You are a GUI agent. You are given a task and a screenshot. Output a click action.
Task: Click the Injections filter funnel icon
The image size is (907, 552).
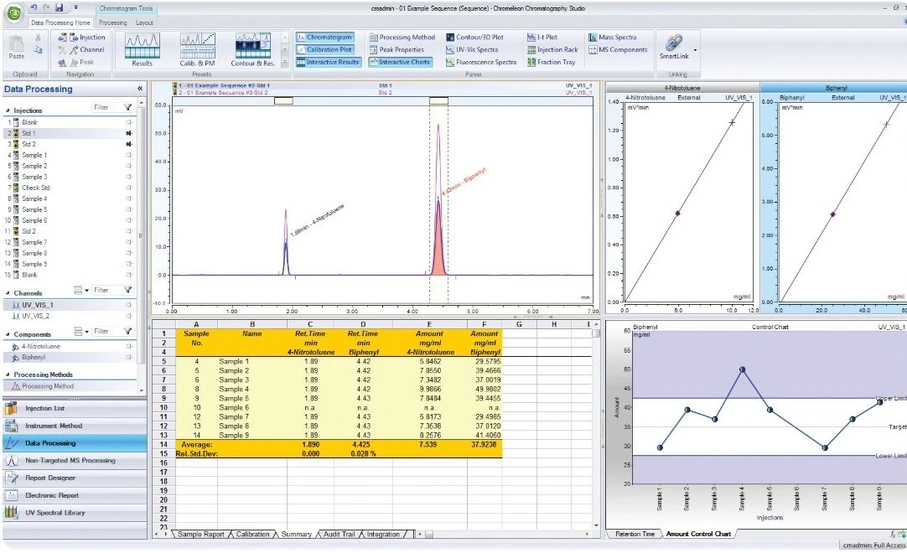128,108
